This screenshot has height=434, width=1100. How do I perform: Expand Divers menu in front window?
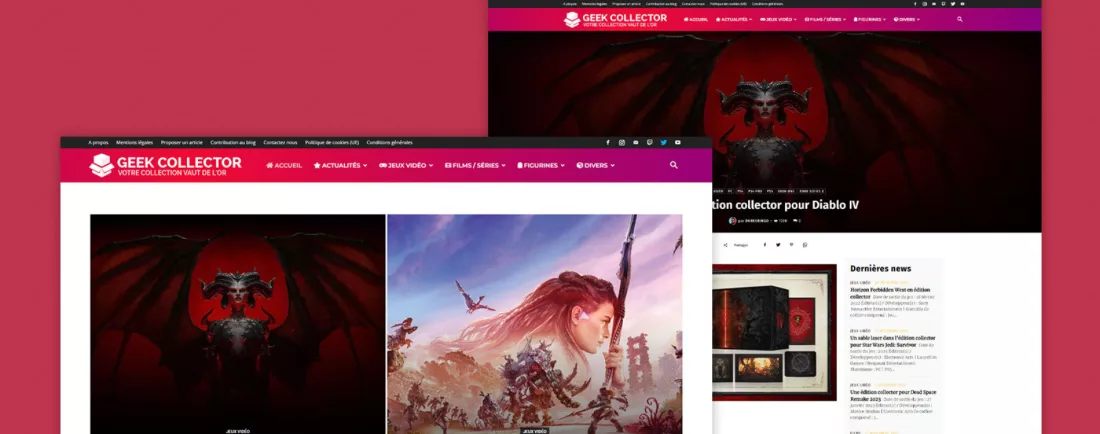596,165
